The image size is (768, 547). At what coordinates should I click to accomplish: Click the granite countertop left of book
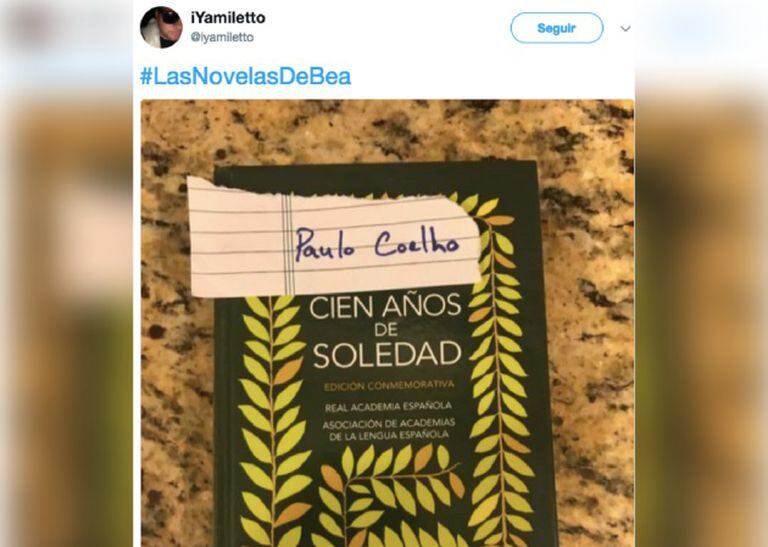176,392
